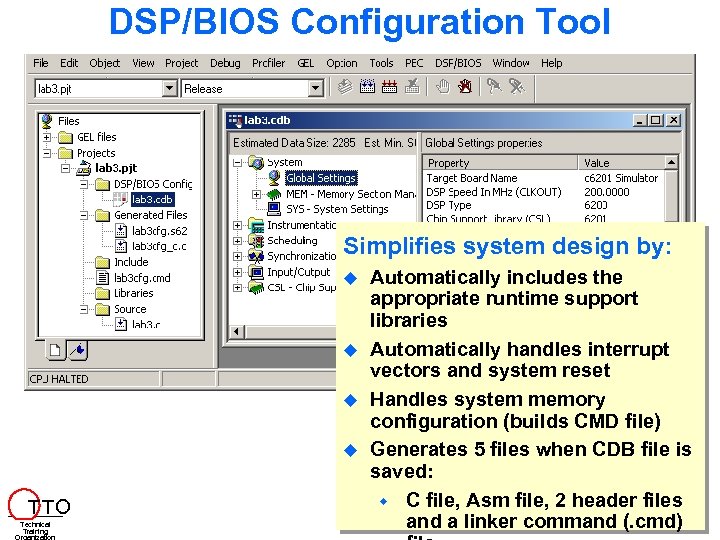The image size is (720, 540).
Task: Click the Synchronization node icon
Action: (x=256, y=256)
